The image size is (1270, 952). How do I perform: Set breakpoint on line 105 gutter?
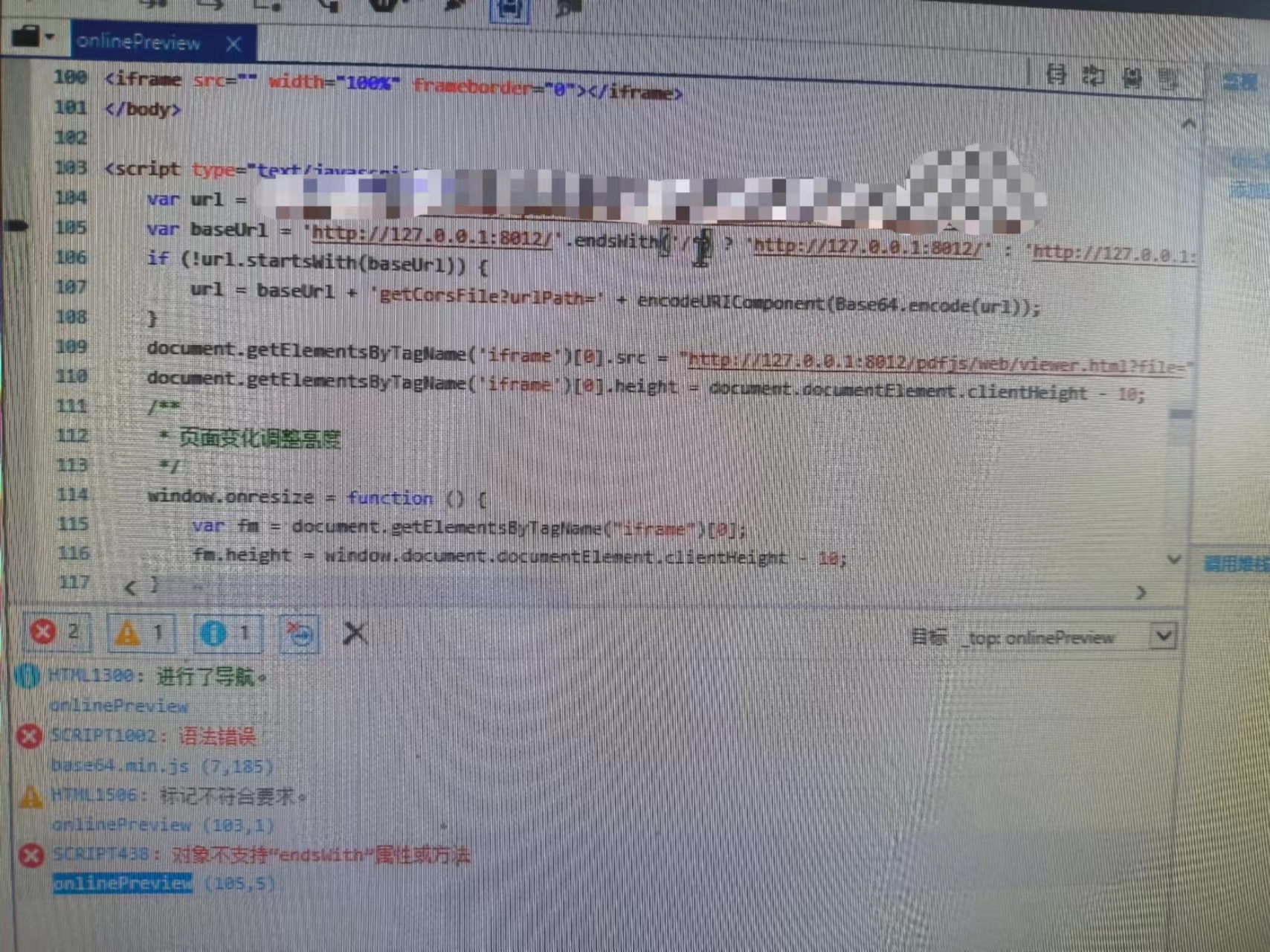click(16, 226)
